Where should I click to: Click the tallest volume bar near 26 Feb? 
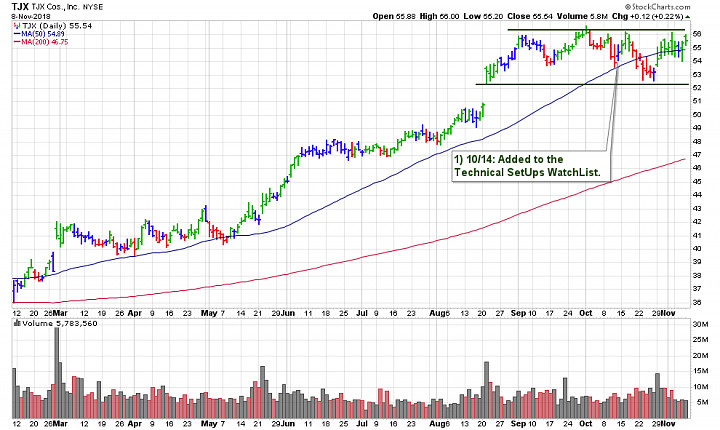[x=57, y=373]
